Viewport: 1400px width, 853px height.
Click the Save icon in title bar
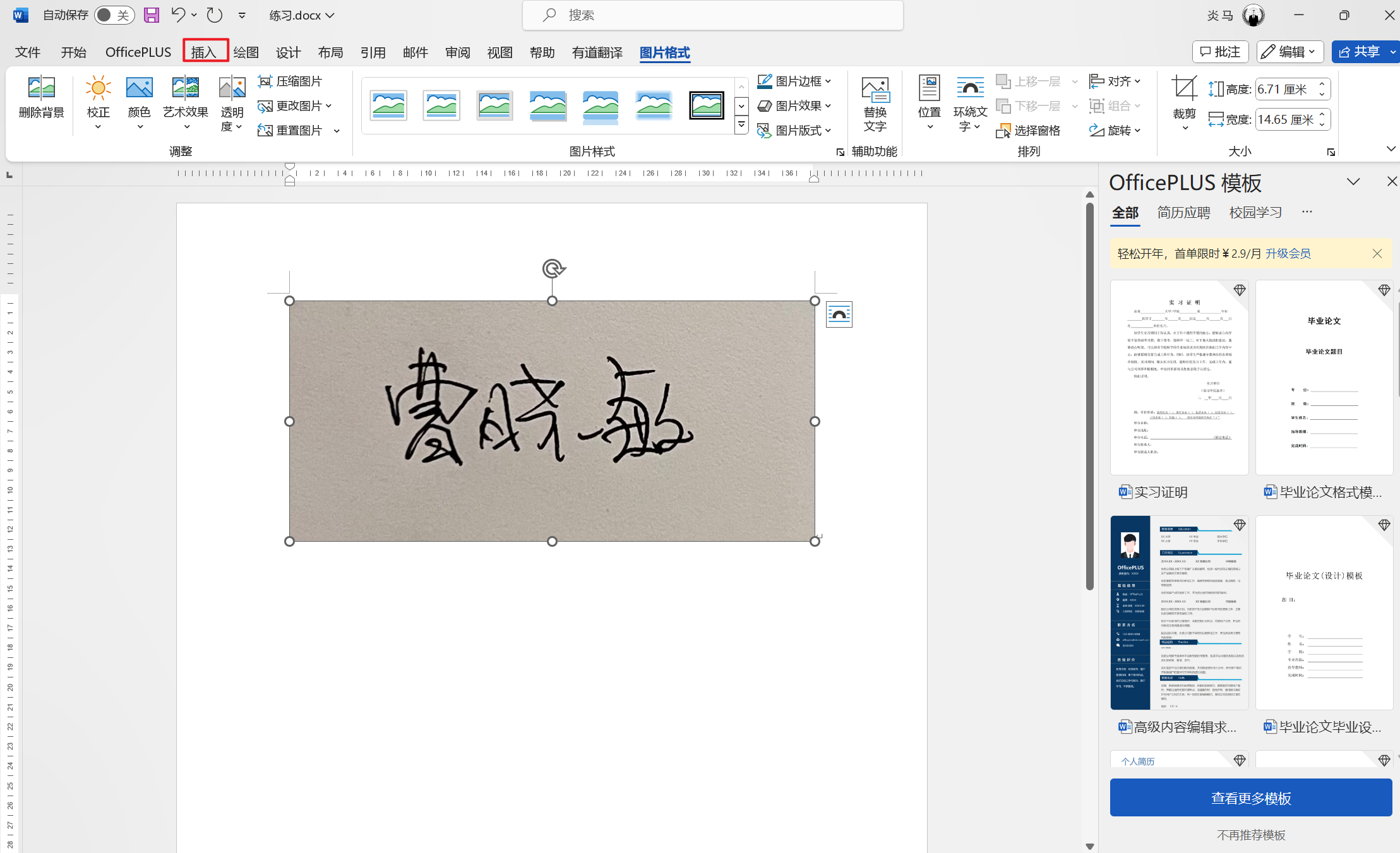click(152, 15)
